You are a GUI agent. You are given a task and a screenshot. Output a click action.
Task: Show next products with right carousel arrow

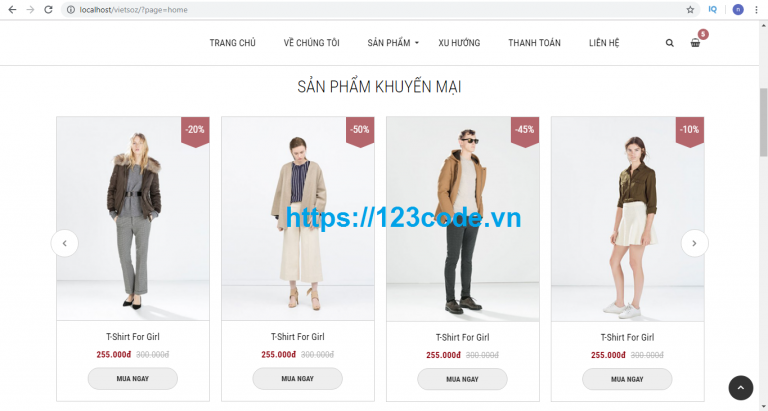tap(695, 243)
